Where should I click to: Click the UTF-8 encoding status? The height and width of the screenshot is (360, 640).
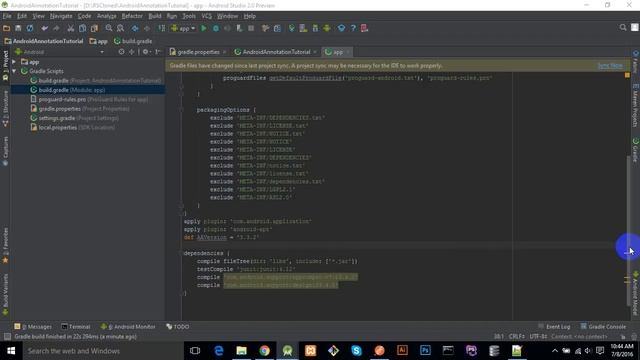[x=538, y=337]
